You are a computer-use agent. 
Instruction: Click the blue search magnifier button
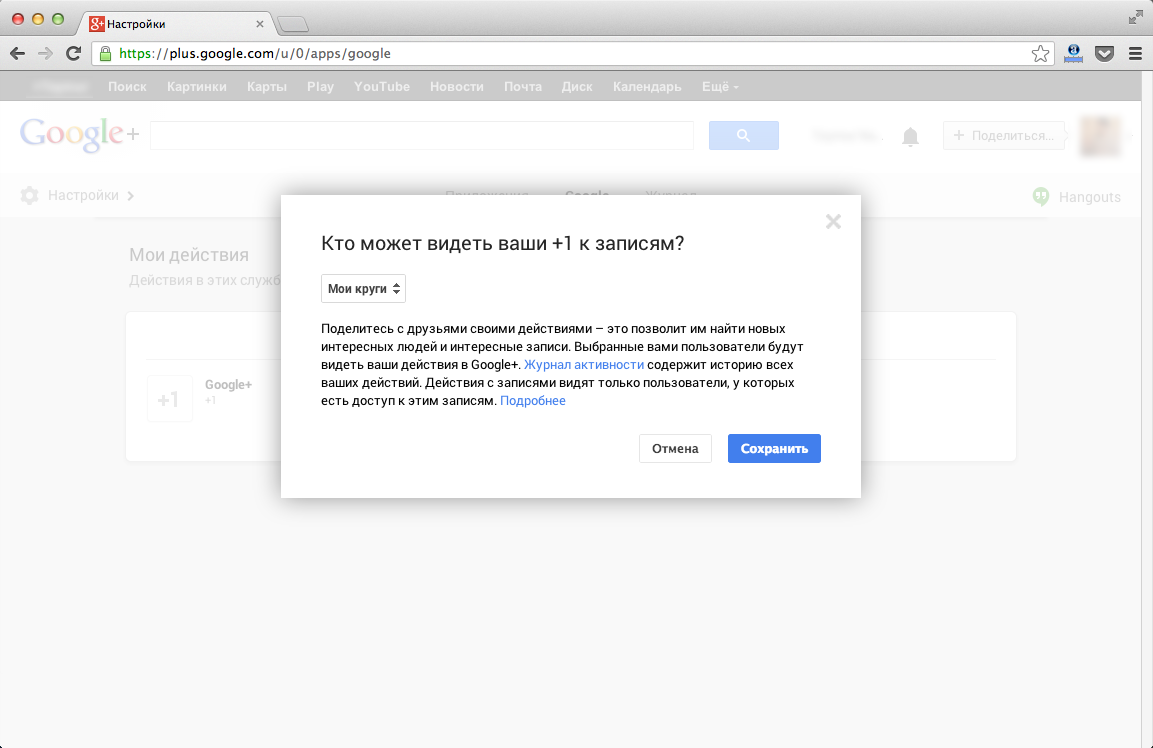click(743, 135)
